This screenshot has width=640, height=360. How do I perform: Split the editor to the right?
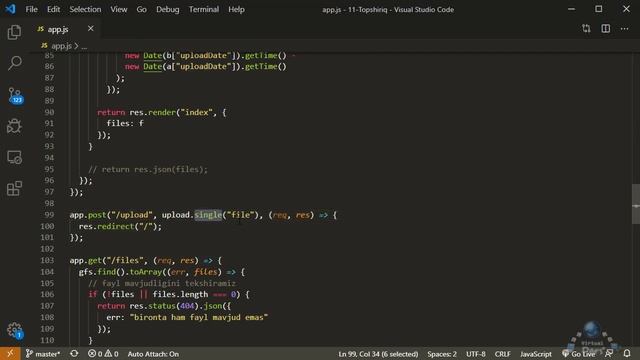606,29
